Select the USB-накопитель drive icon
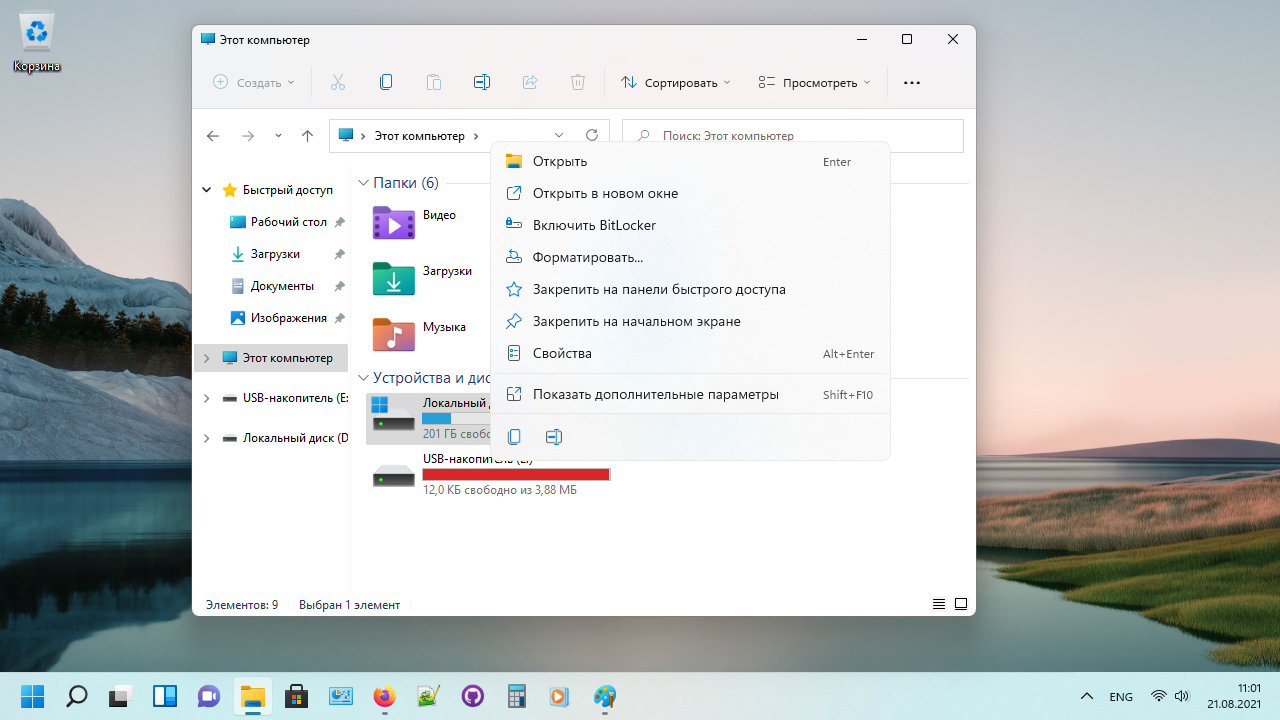The width and height of the screenshot is (1280, 720). coord(393,475)
